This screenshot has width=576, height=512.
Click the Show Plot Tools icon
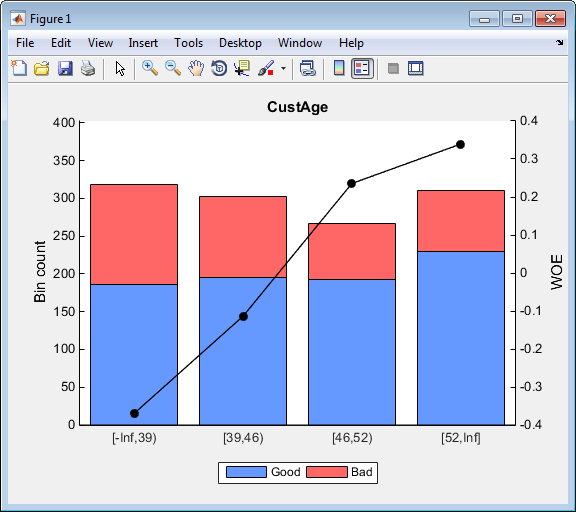[x=416, y=68]
